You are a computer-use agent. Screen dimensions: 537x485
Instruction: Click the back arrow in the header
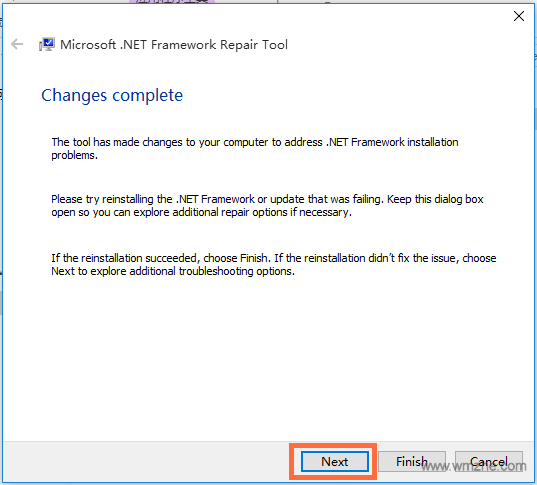point(17,44)
